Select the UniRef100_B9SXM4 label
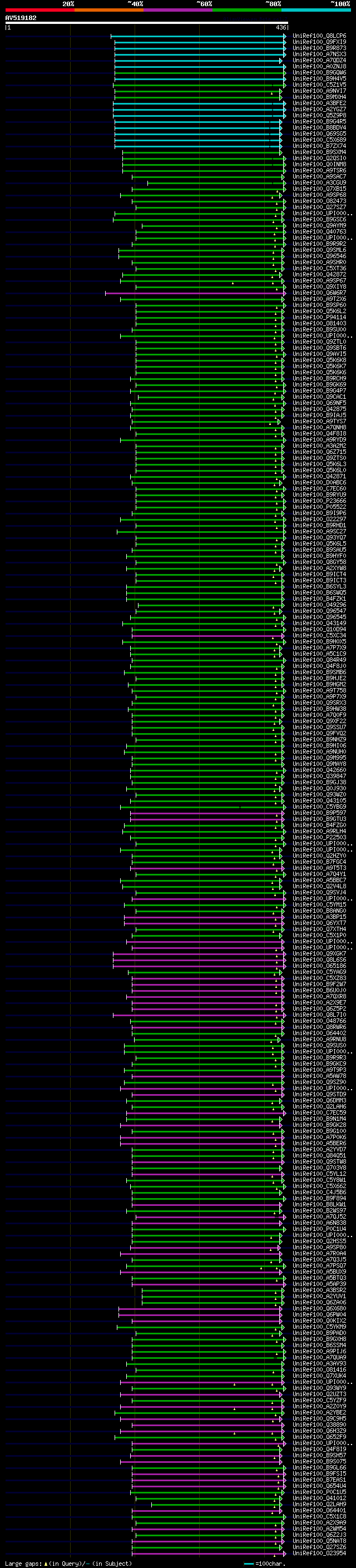Viewport: 356px width, 1568px height. (x=319, y=152)
